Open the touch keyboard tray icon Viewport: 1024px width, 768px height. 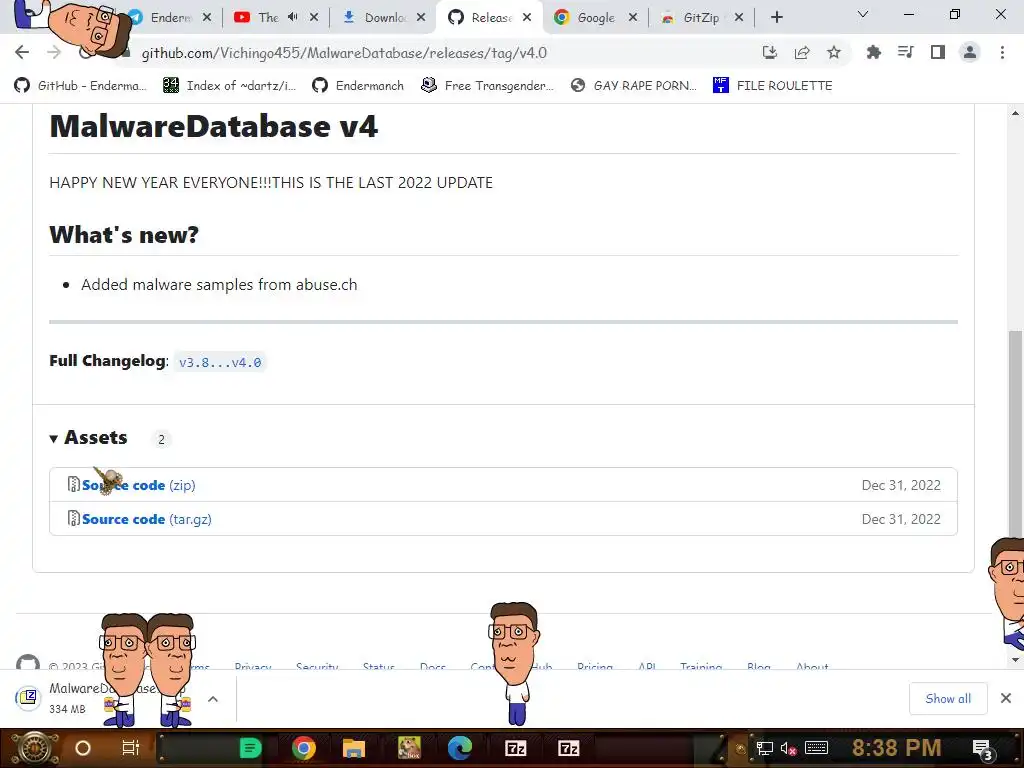pyautogui.click(x=816, y=748)
